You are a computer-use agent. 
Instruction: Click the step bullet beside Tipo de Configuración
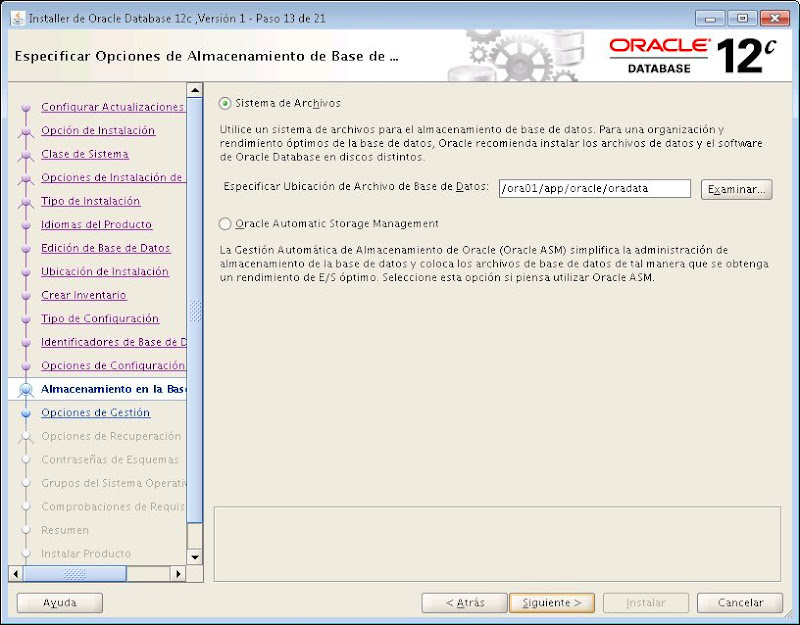pyautogui.click(x=26, y=319)
